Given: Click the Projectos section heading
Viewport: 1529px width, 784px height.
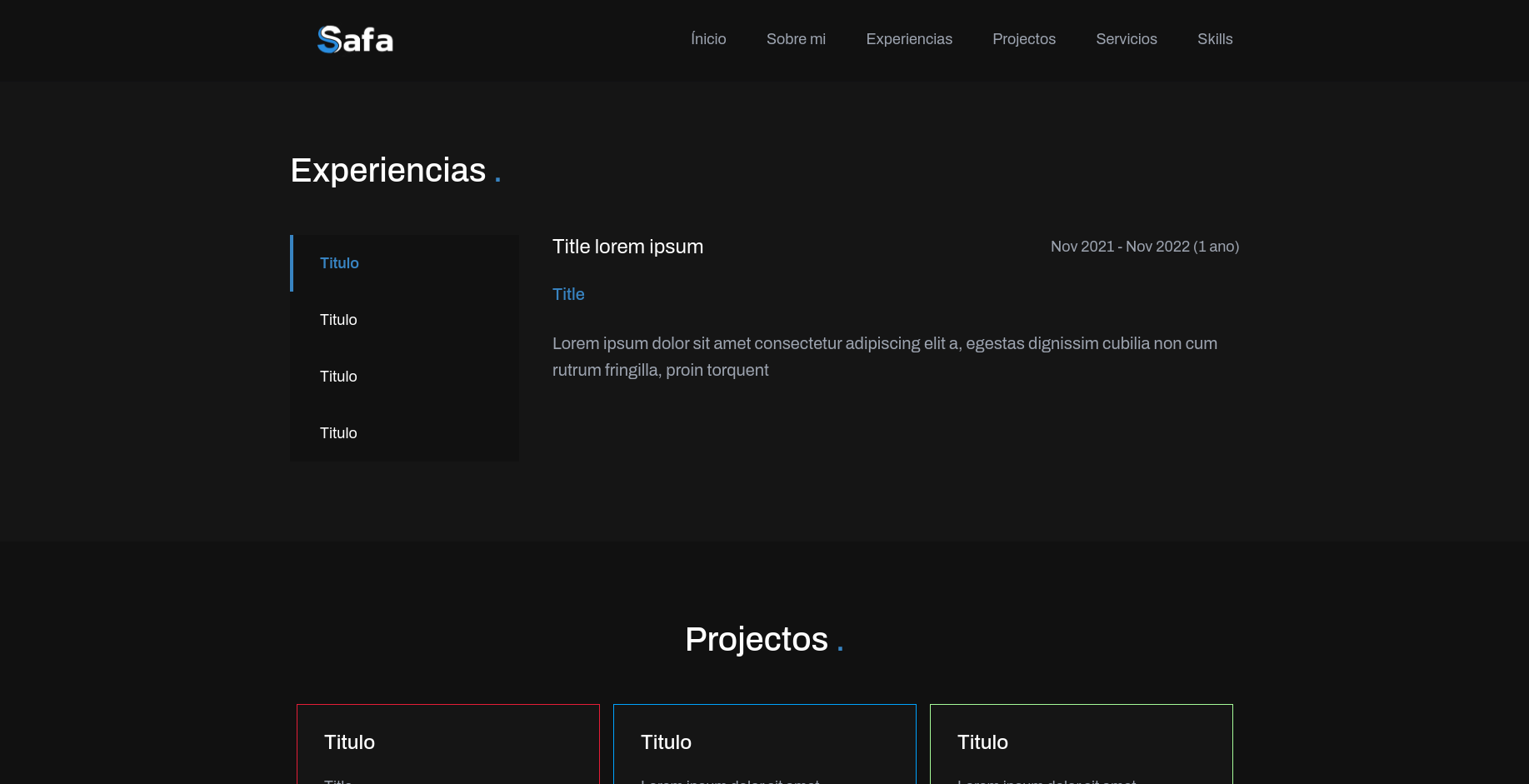Looking at the screenshot, I should [757, 639].
